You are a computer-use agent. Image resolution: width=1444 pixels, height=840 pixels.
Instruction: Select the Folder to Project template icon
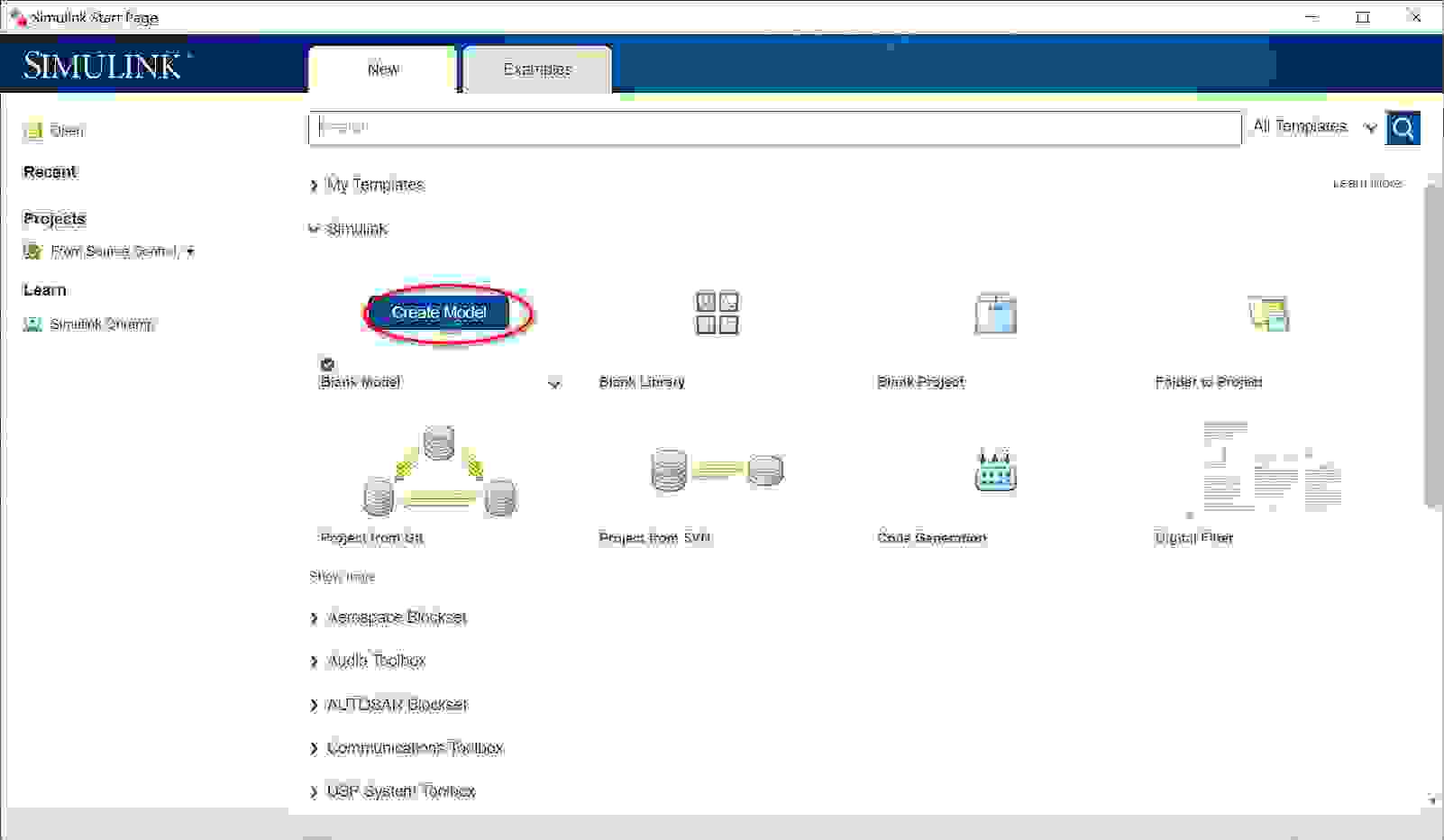click(x=1269, y=314)
